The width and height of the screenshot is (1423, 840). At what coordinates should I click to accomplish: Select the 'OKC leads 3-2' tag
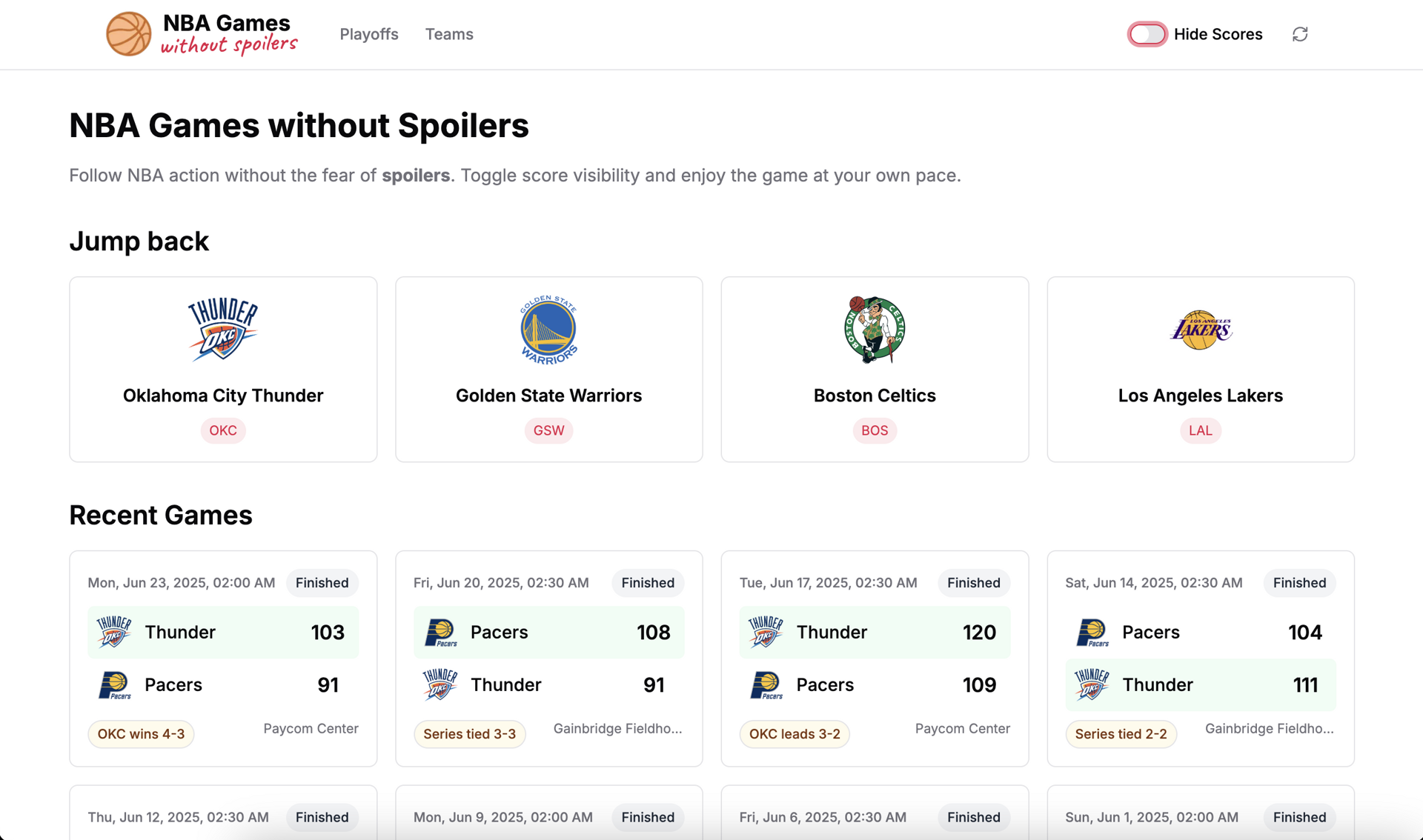pyautogui.click(x=795, y=734)
